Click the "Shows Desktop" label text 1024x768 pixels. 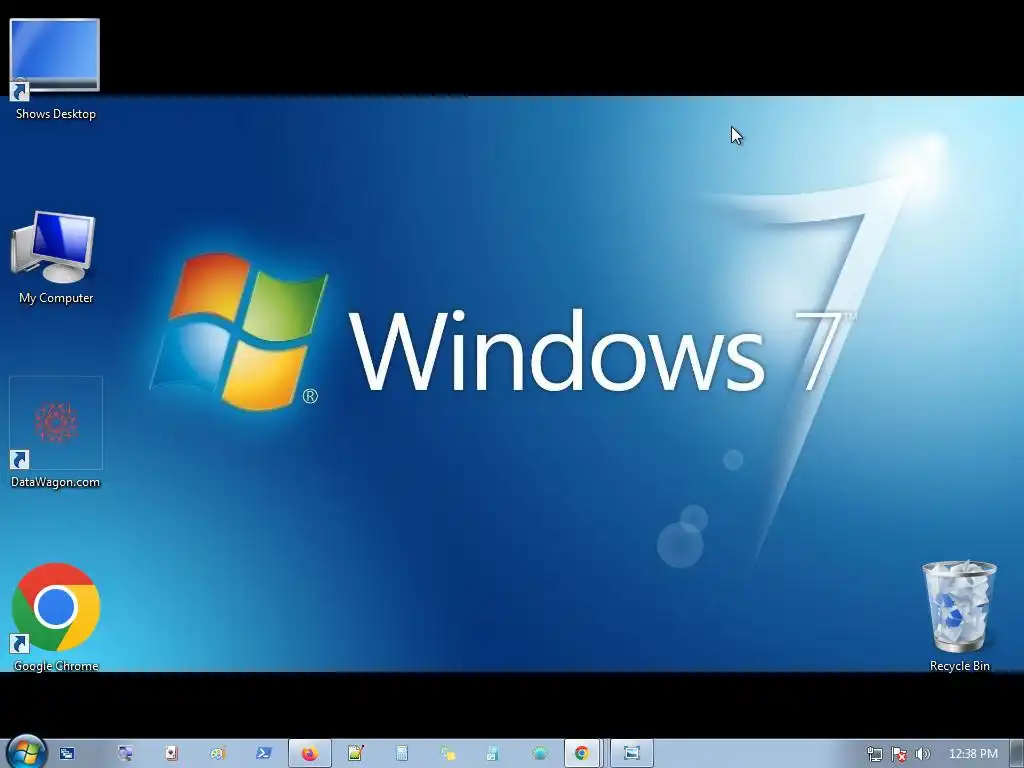56,114
